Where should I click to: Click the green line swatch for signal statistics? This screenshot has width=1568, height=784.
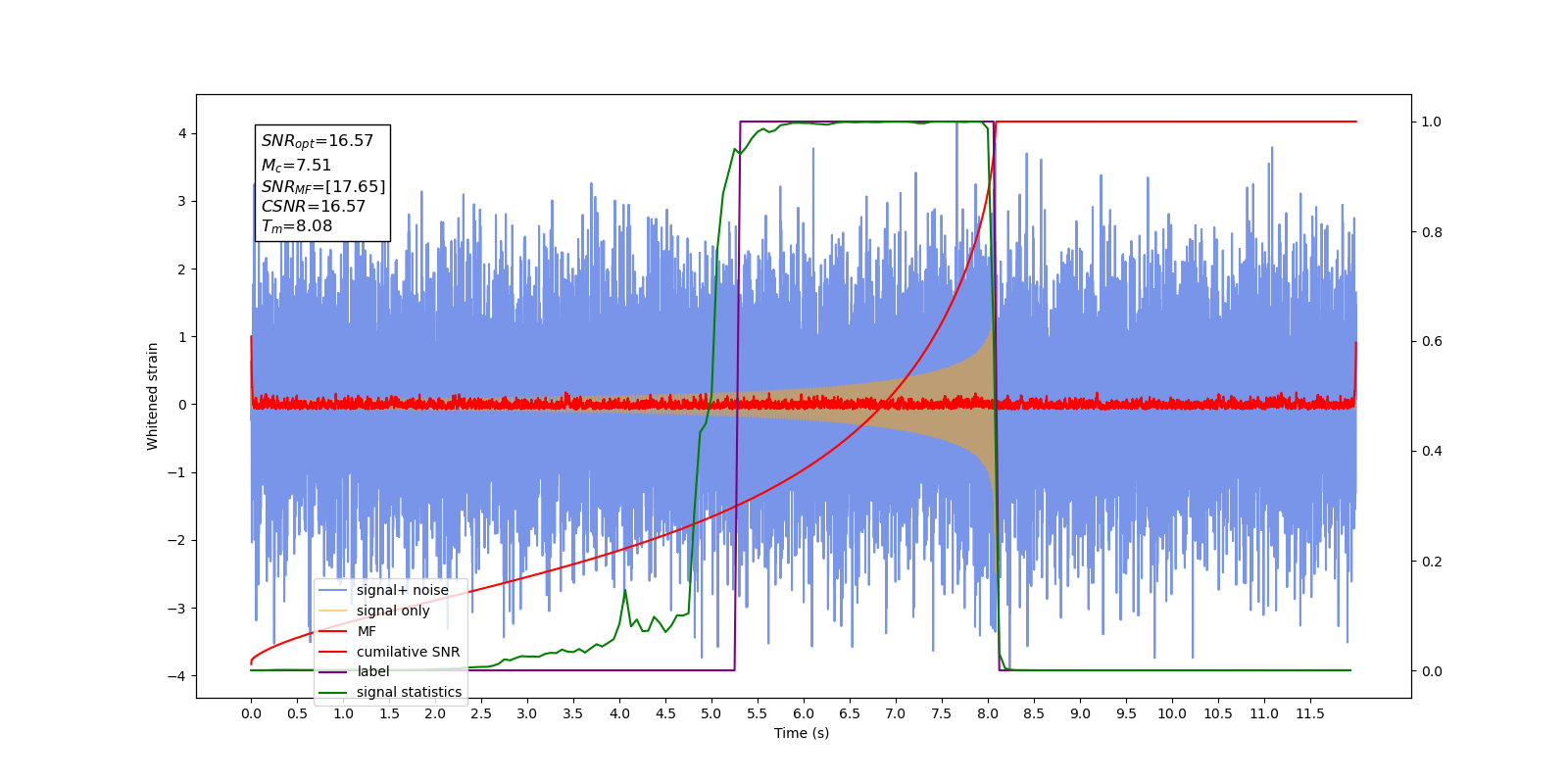(x=334, y=692)
